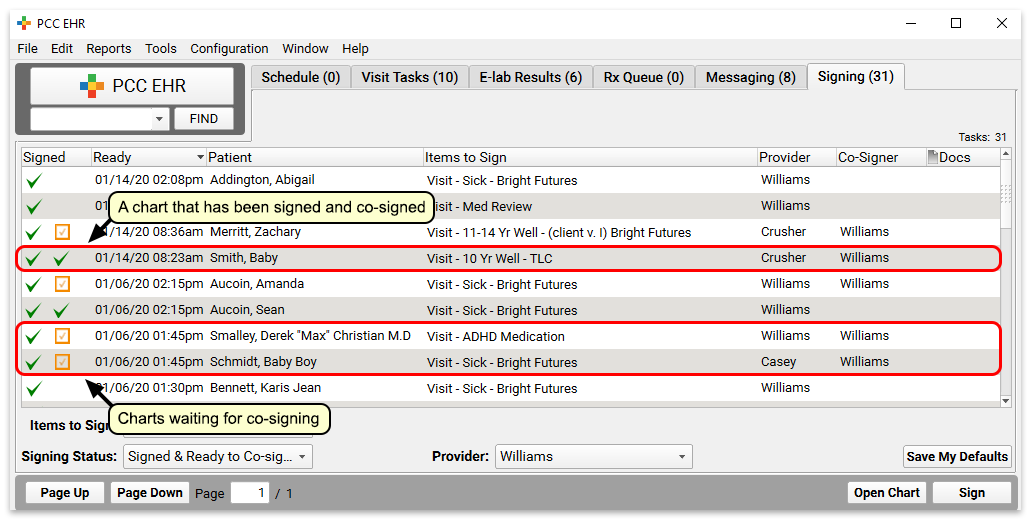Click signed checkmark for Addington, Abigail
This screenshot has width=1031, height=520.
(x=34, y=180)
